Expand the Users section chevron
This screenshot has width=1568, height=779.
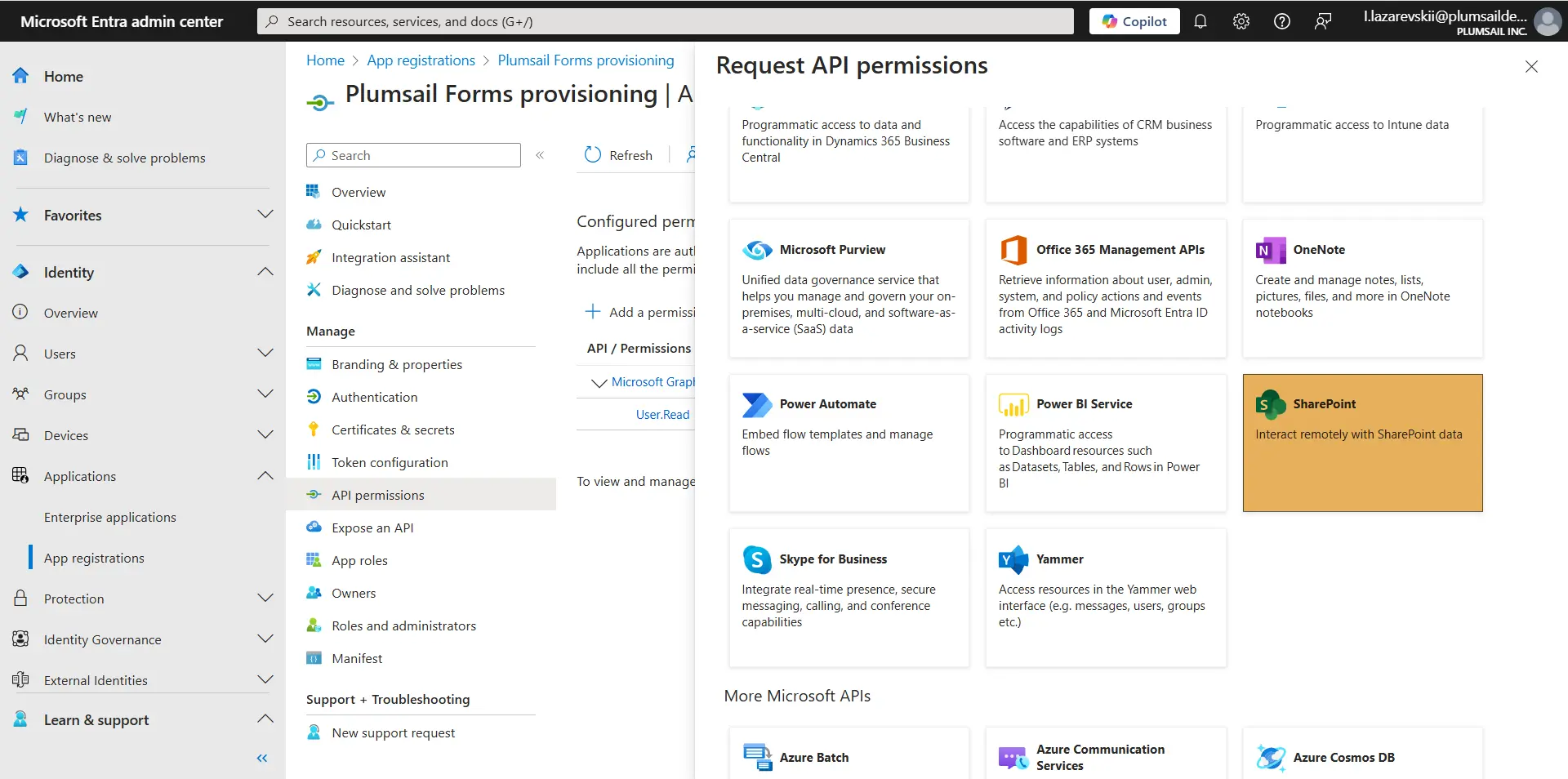pyautogui.click(x=265, y=353)
